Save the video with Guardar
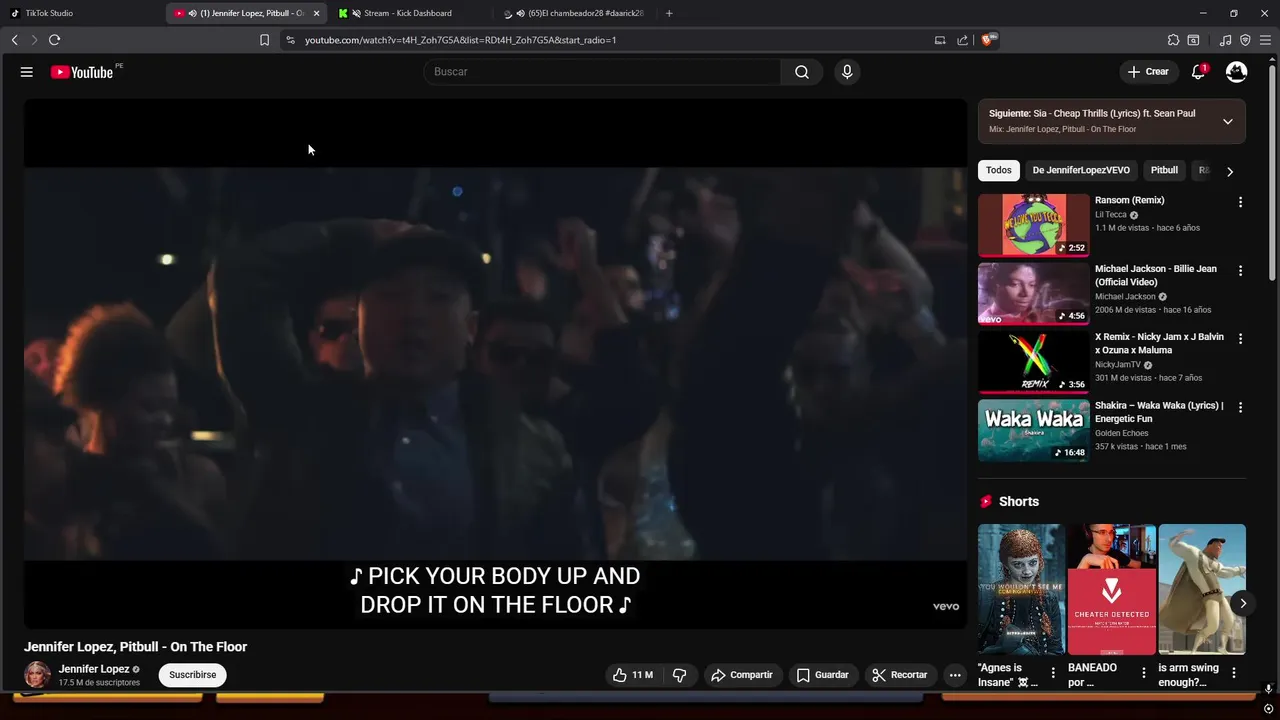 click(823, 675)
